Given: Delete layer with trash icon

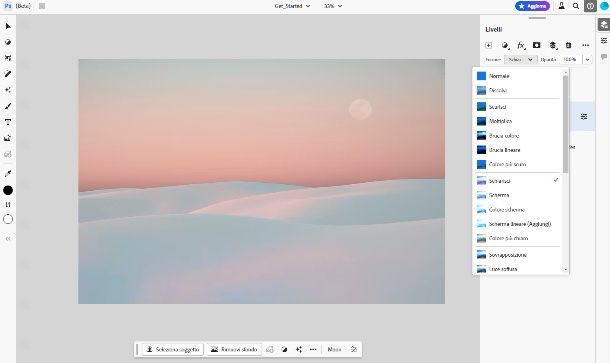Looking at the screenshot, I should tap(568, 46).
